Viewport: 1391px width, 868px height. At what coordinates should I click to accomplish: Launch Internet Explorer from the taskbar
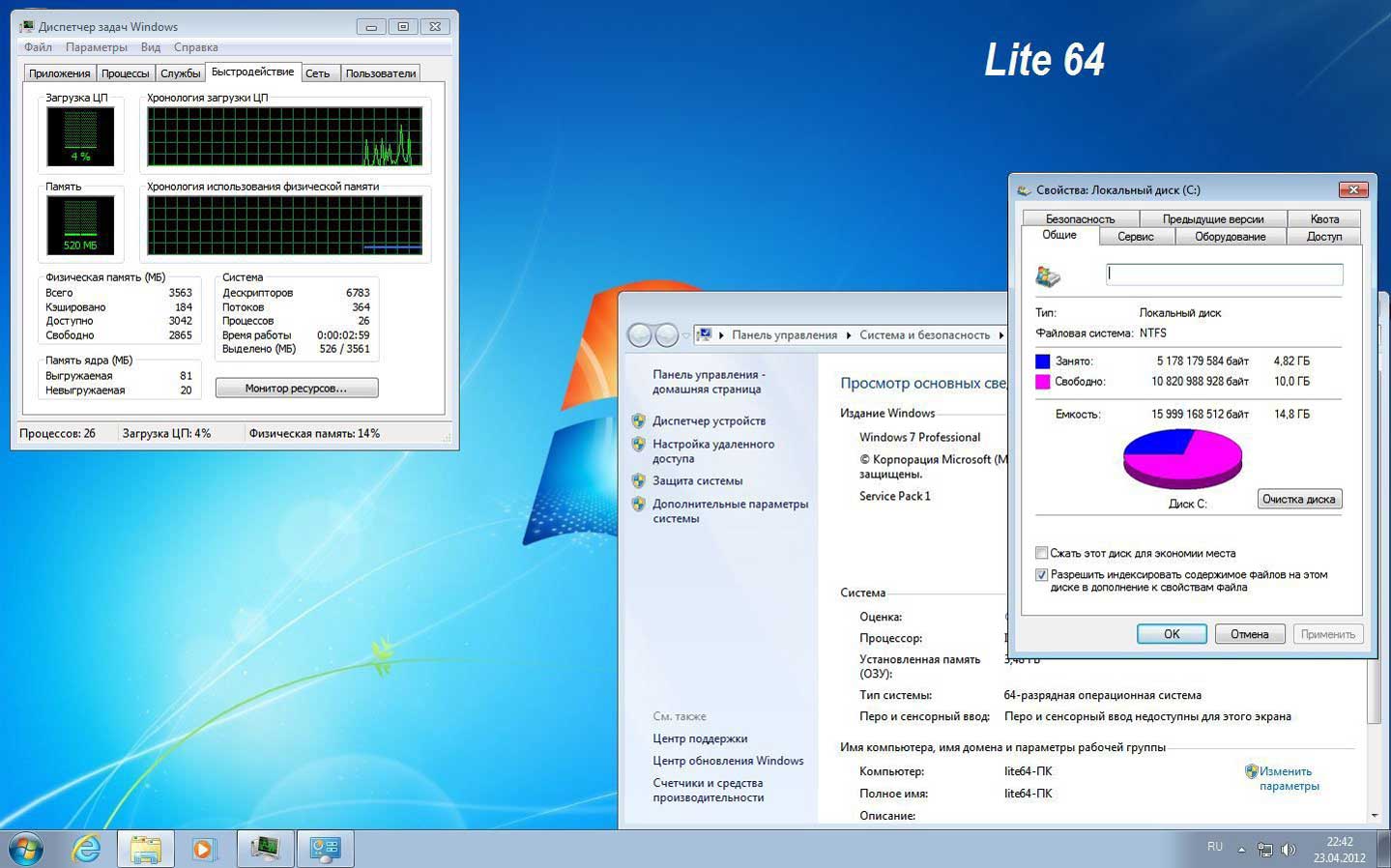click(x=87, y=850)
